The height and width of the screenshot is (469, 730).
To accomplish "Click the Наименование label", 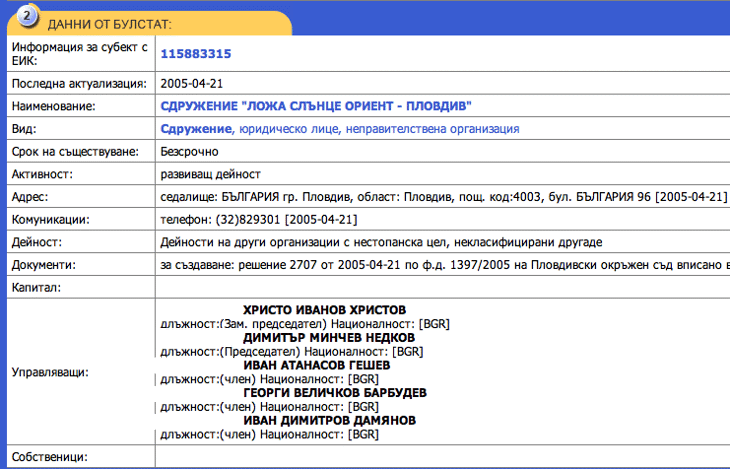I will pyautogui.click(x=54, y=106).
